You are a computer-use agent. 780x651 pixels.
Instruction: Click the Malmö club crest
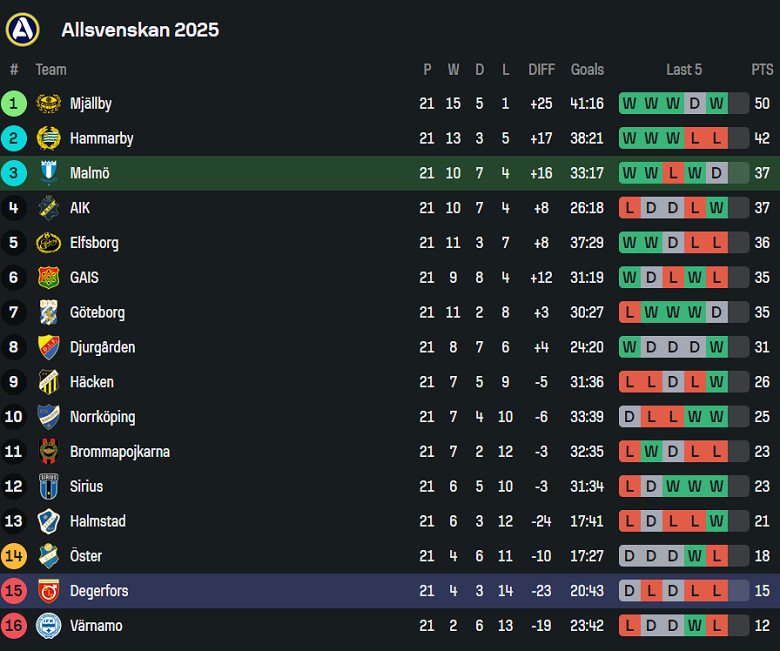48,173
